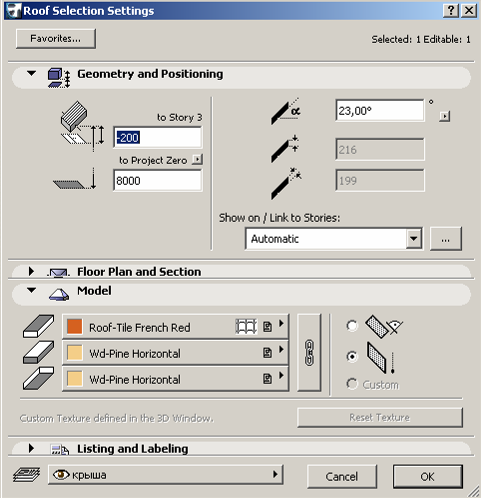Click the document icon on Roof-Tile French Red row
The width and height of the screenshot is (481, 498).
coord(267,327)
